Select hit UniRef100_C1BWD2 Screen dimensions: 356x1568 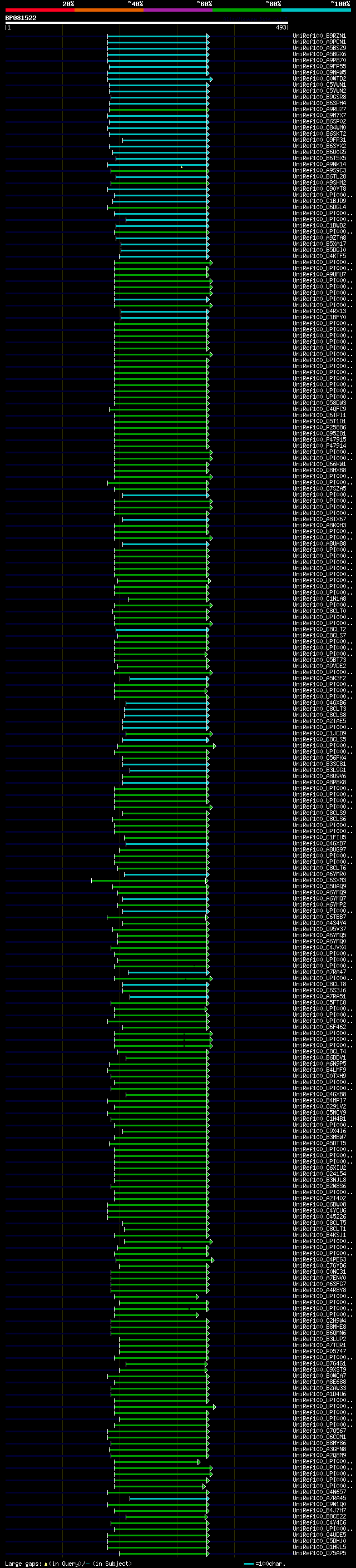point(319,225)
